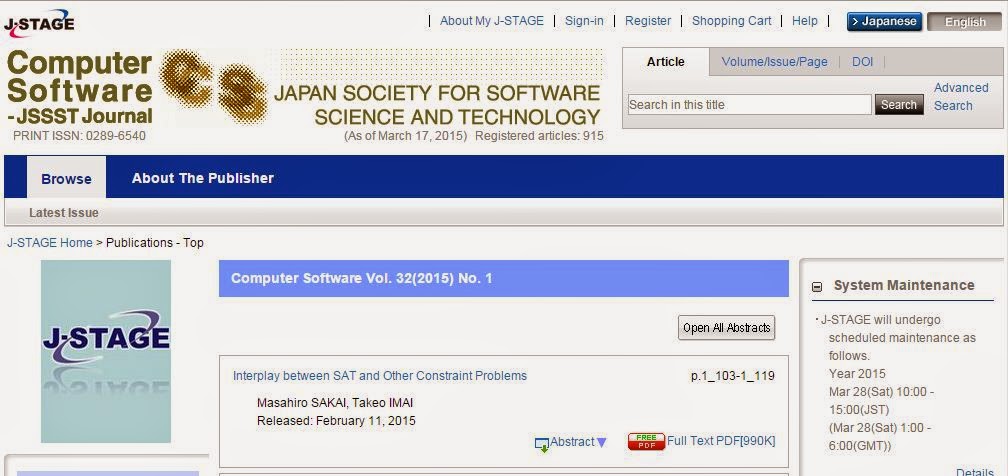Click Publications - Top breadcrumb text
Viewport: 1008px width, 476px height.
click(155, 243)
